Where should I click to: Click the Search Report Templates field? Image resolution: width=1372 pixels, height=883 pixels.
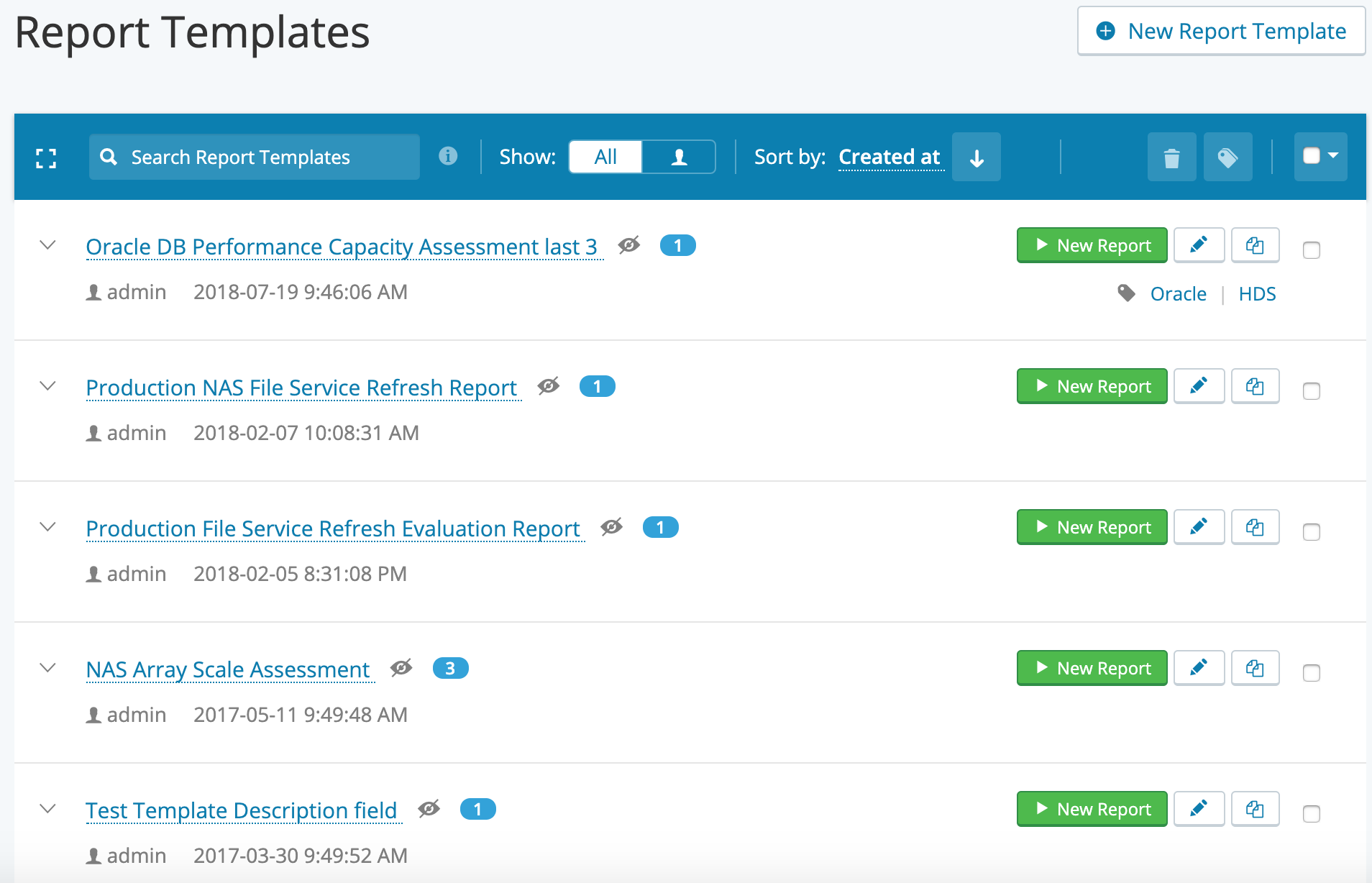pyautogui.click(x=255, y=157)
